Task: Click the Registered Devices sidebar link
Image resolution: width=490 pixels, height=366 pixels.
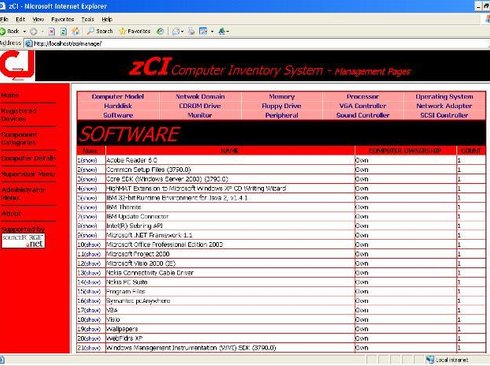Action: click(x=19, y=115)
